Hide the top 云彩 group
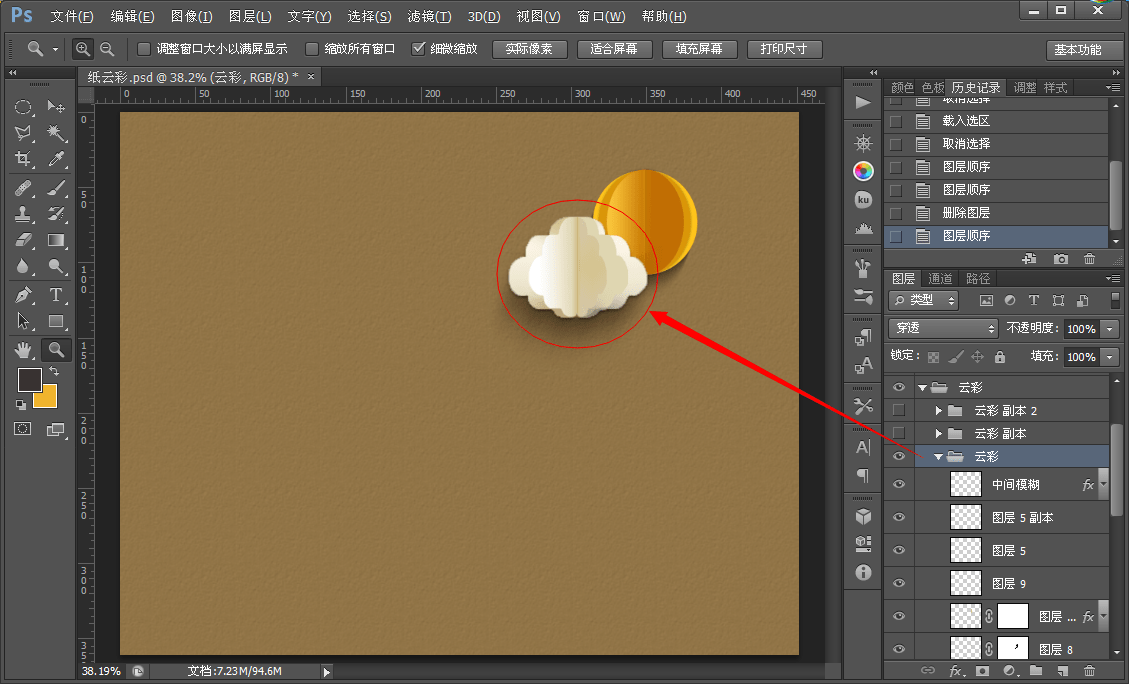Screen dimensions: 1129x684 click(899, 387)
